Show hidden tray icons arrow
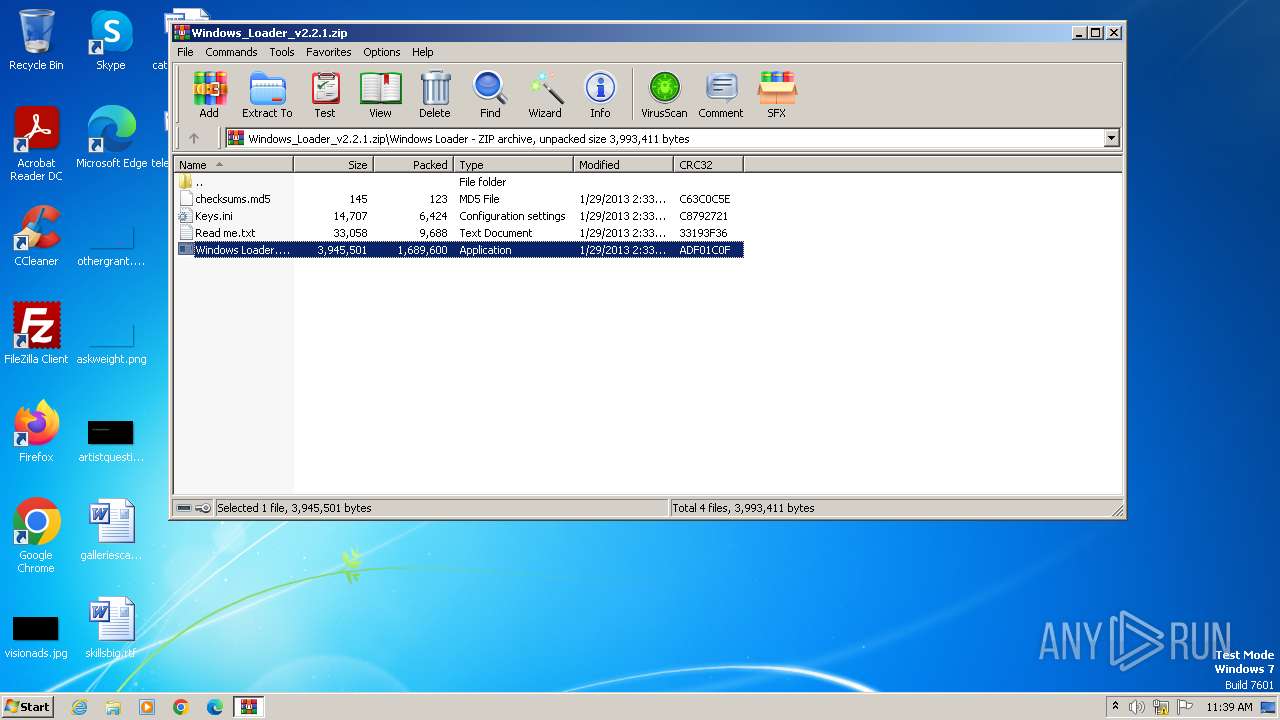Viewport: 1280px width, 720px height. (1115, 707)
